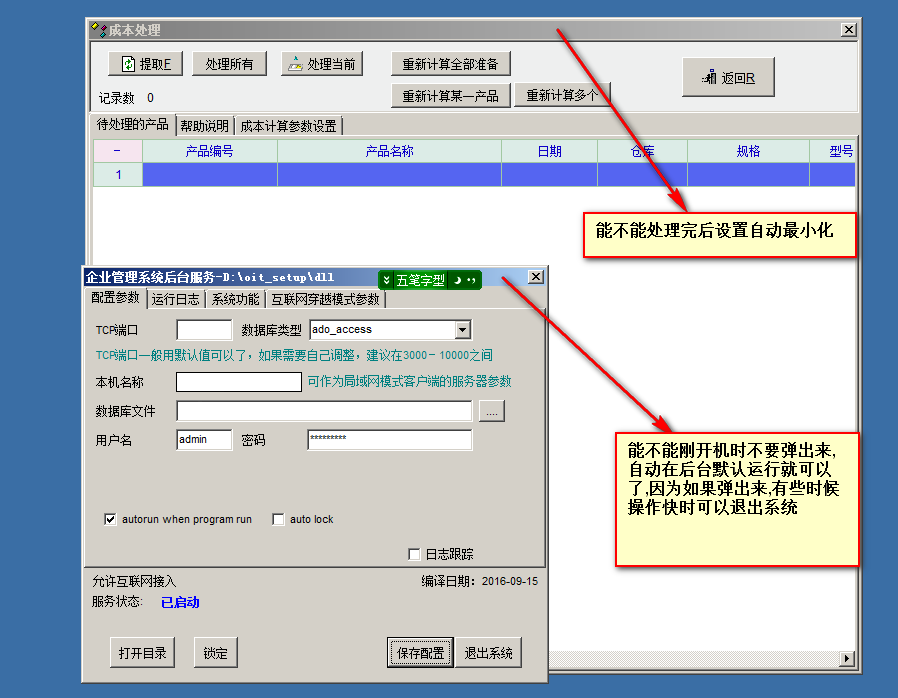Open the 数据库类型 ado_access dropdown
The height and width of the screenshot is (698, 898).
click(x=462, y=329)
